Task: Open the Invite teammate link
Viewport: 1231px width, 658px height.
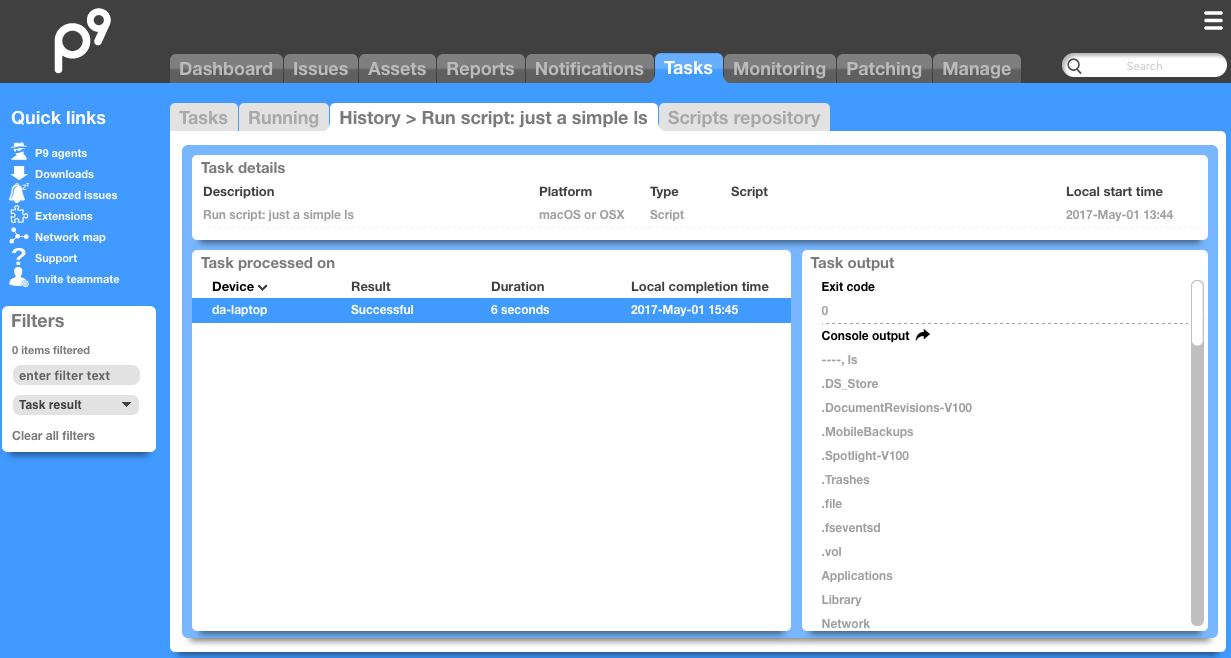Action: pos(77,279)
